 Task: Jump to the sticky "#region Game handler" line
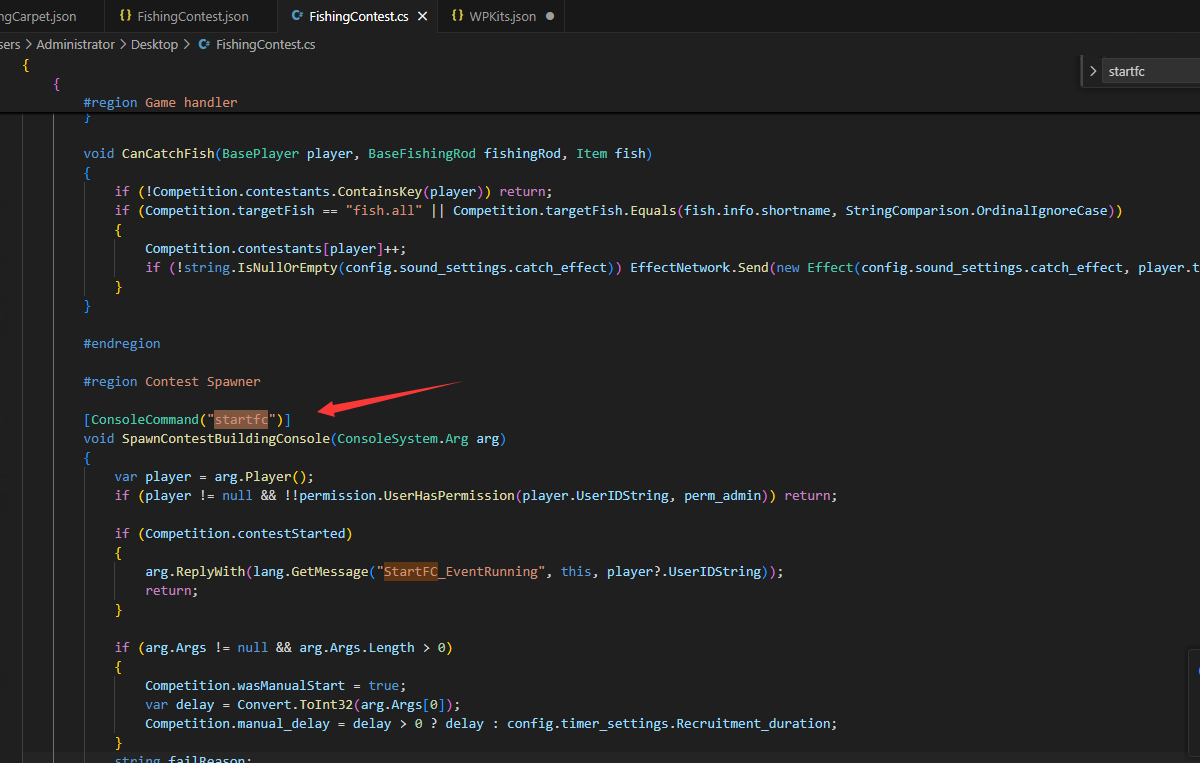[160, 103]
